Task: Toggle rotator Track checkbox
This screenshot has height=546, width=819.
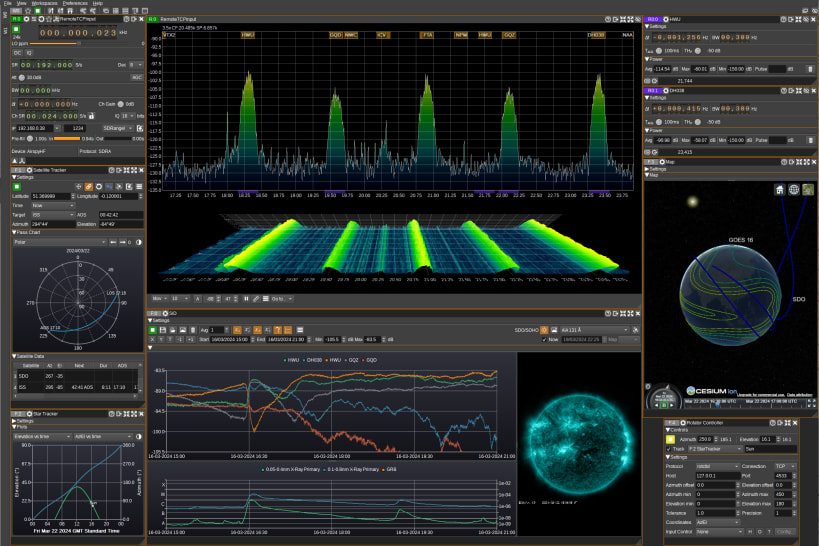Action: coord(669,449)
